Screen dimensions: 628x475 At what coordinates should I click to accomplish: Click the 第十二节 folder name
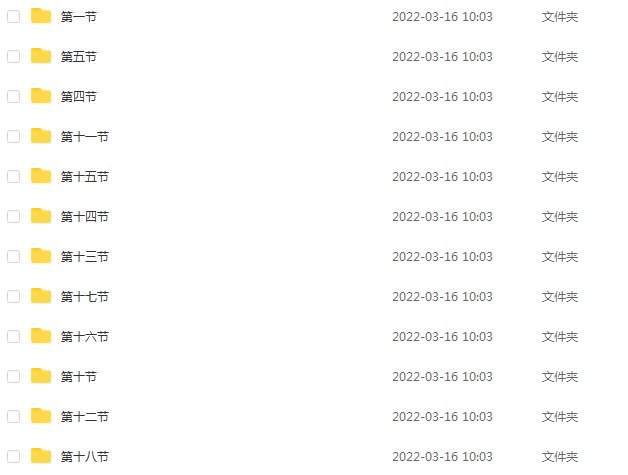pos(85,417)
